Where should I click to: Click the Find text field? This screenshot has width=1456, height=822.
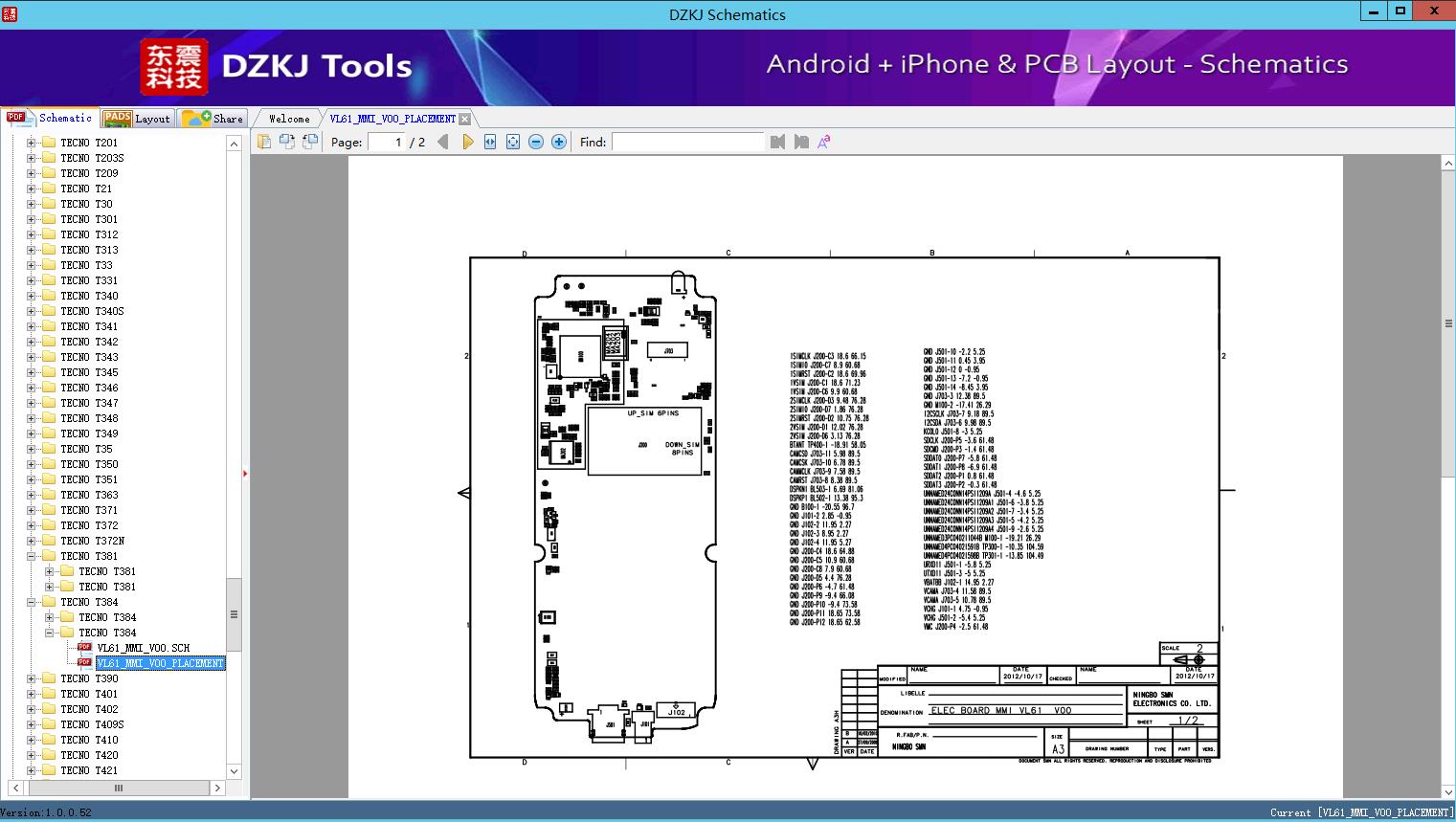click(x=688, y=142)
